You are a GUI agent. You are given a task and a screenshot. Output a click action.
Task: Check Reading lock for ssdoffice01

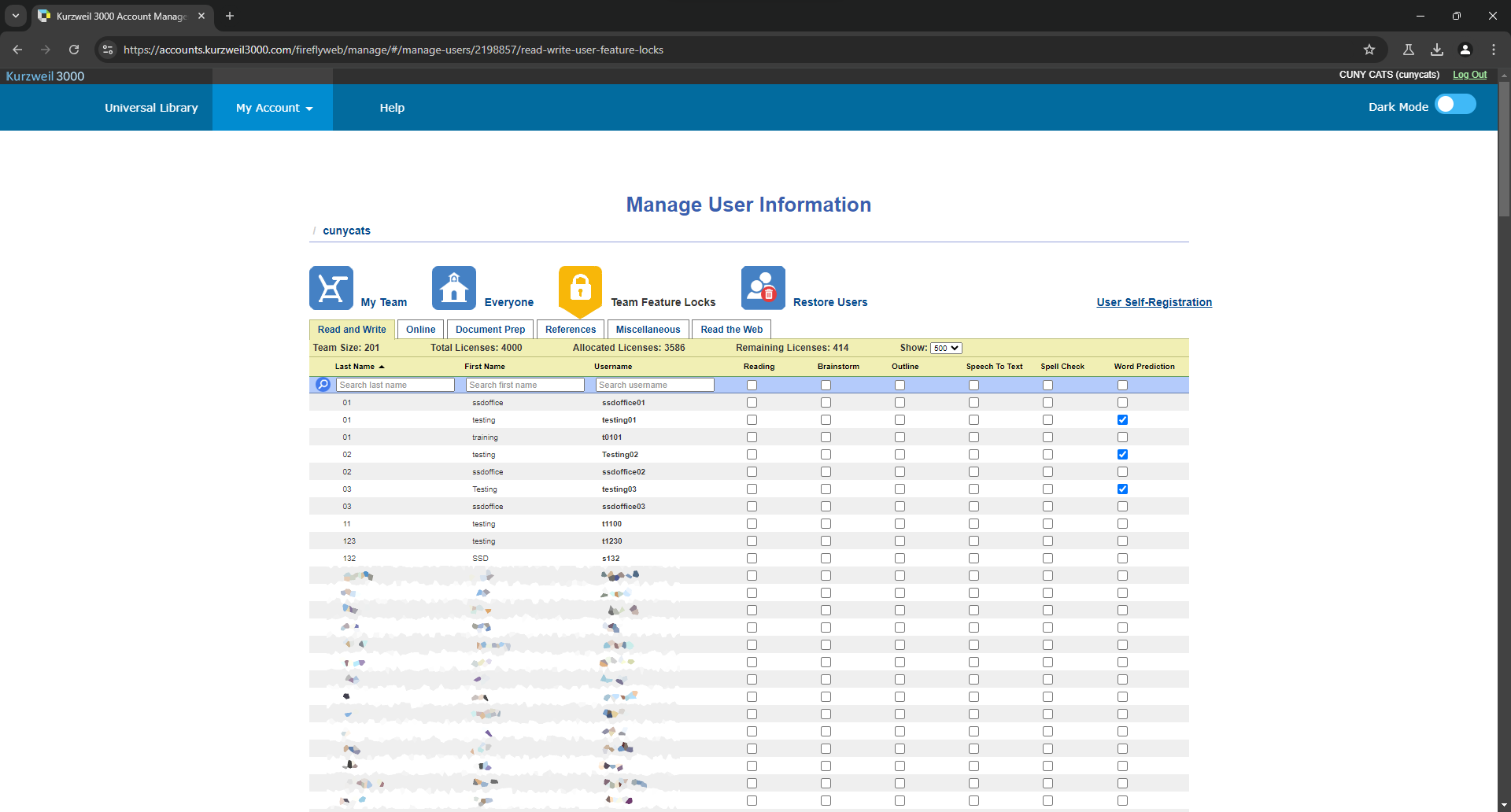(752, 403)
